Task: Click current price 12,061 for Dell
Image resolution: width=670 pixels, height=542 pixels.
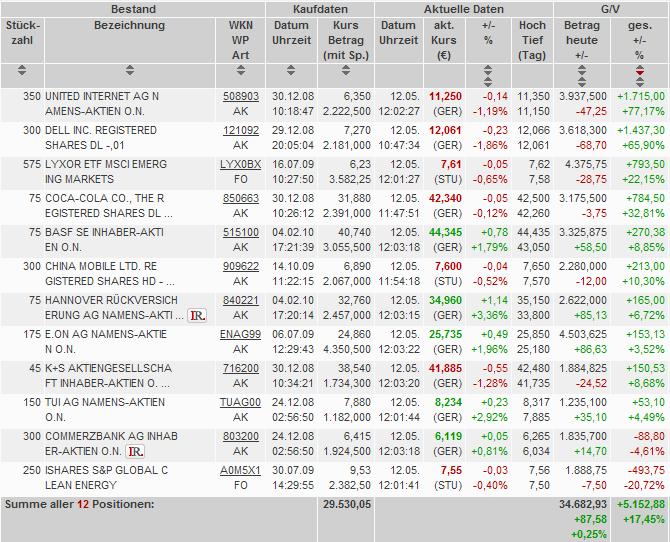Action: (x=445, y=130)
